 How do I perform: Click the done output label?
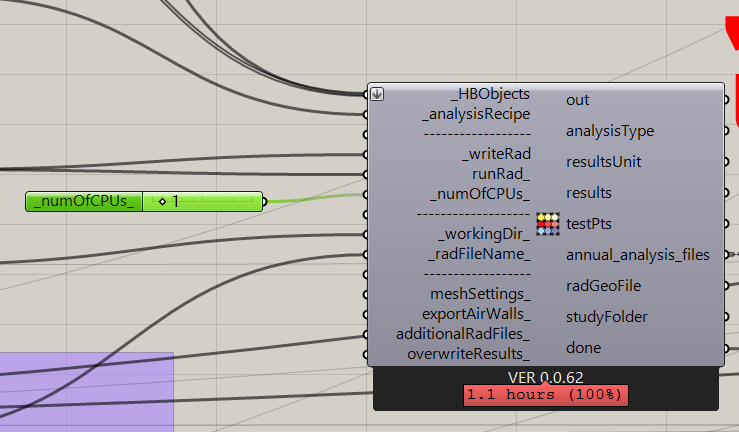pos(583,348)
